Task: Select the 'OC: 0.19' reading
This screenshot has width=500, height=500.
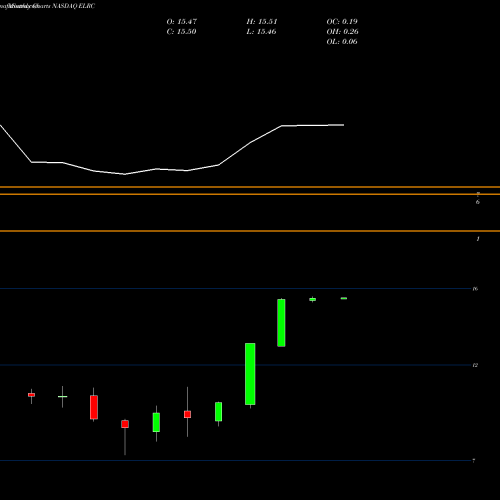Action: 342,22
